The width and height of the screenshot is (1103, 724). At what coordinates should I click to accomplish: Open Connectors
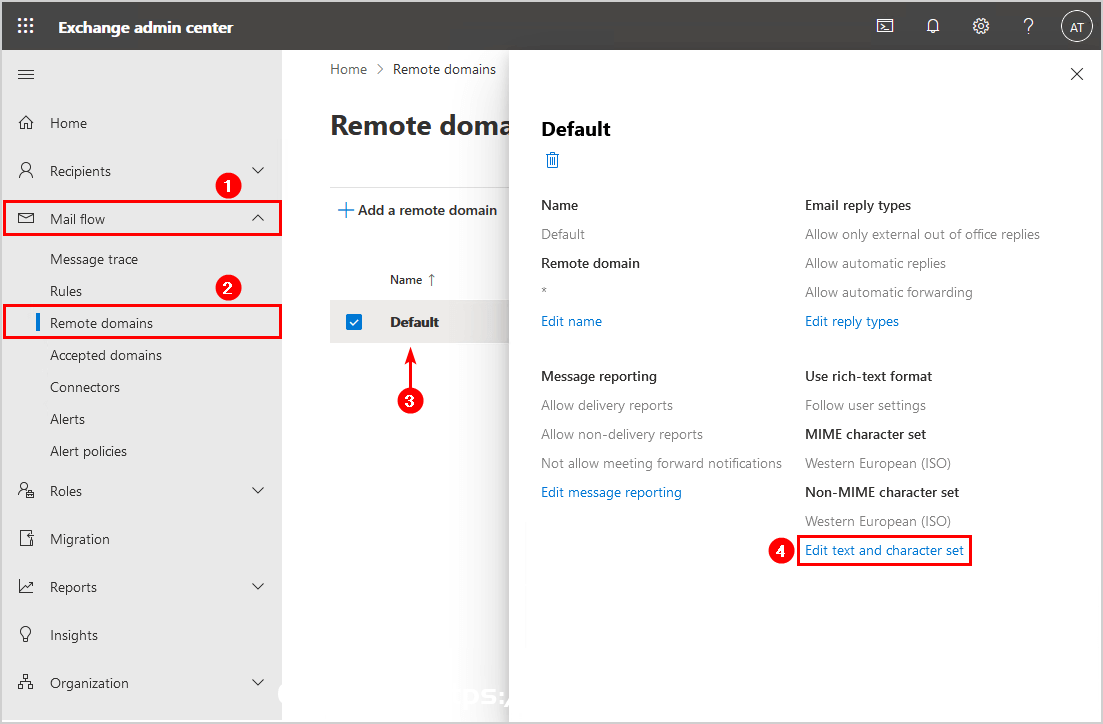84,387
